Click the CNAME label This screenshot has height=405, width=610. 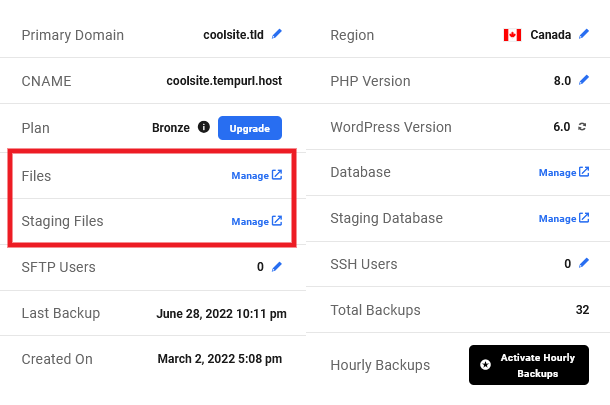click(46, 81)
